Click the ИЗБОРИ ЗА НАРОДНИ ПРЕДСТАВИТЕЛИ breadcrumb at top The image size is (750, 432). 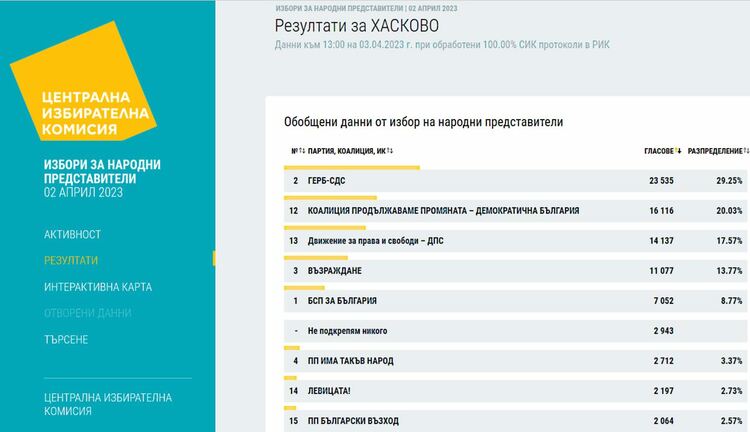pos(339,8)
